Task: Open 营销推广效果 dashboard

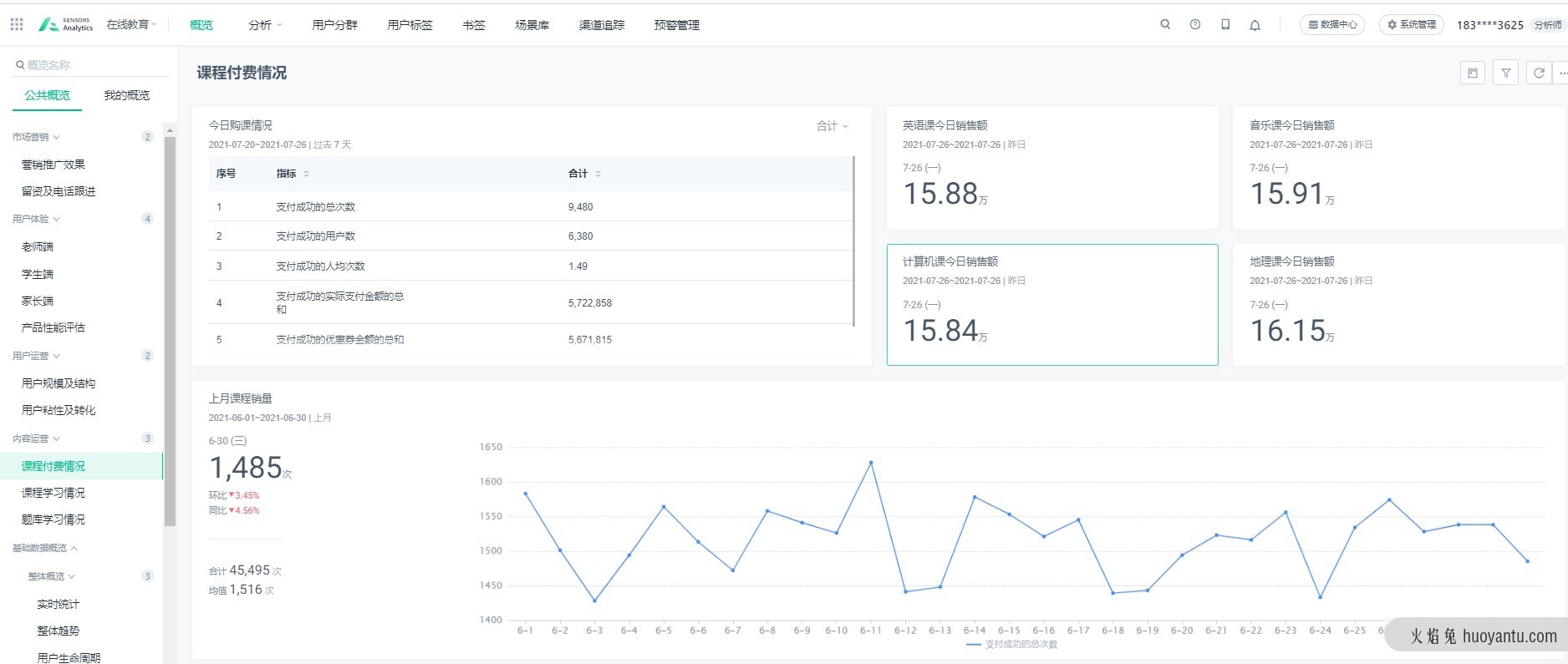Action: [53, 165]
